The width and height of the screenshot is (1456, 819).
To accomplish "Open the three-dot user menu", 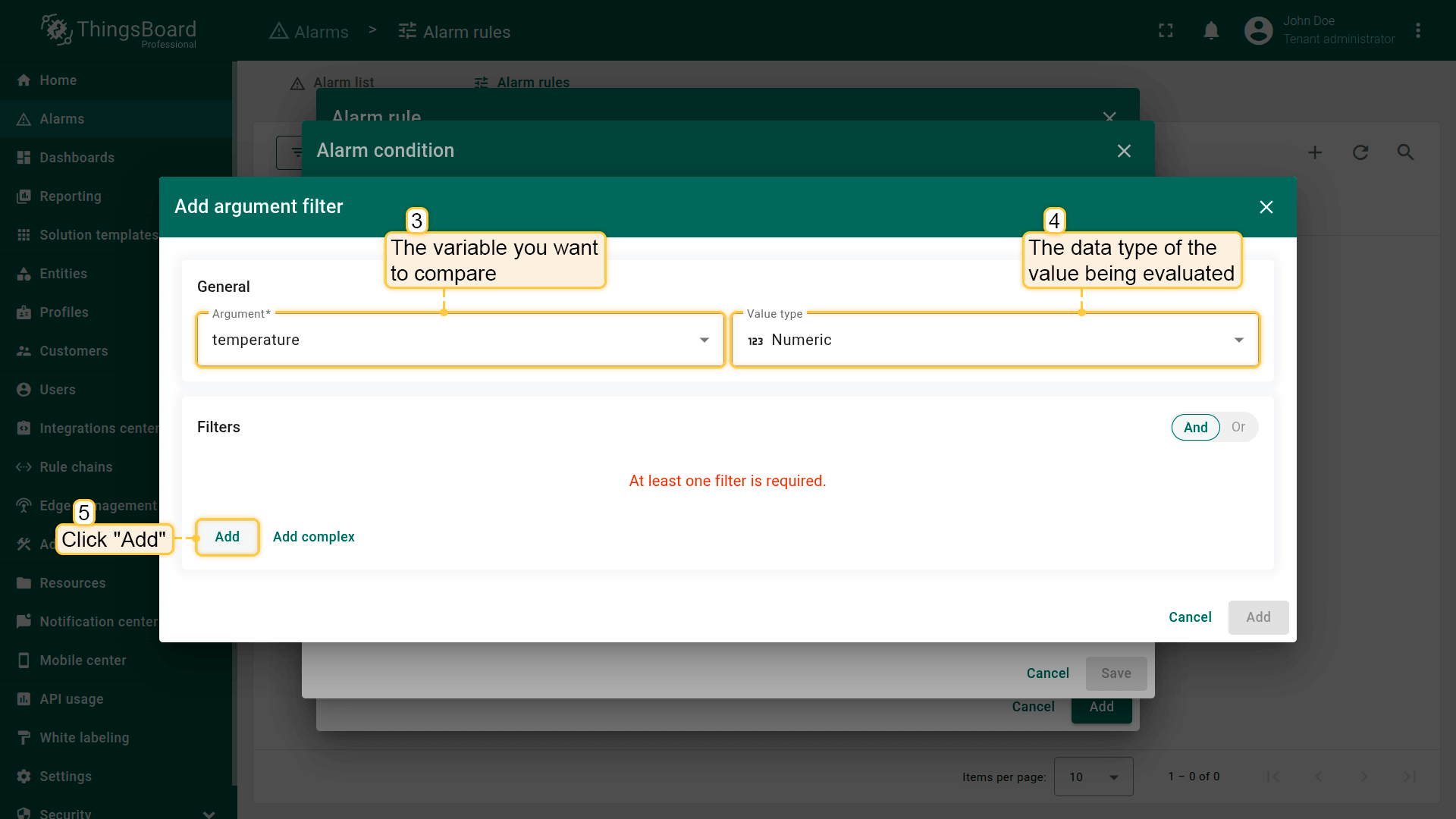I will [x=1417, y=31].
